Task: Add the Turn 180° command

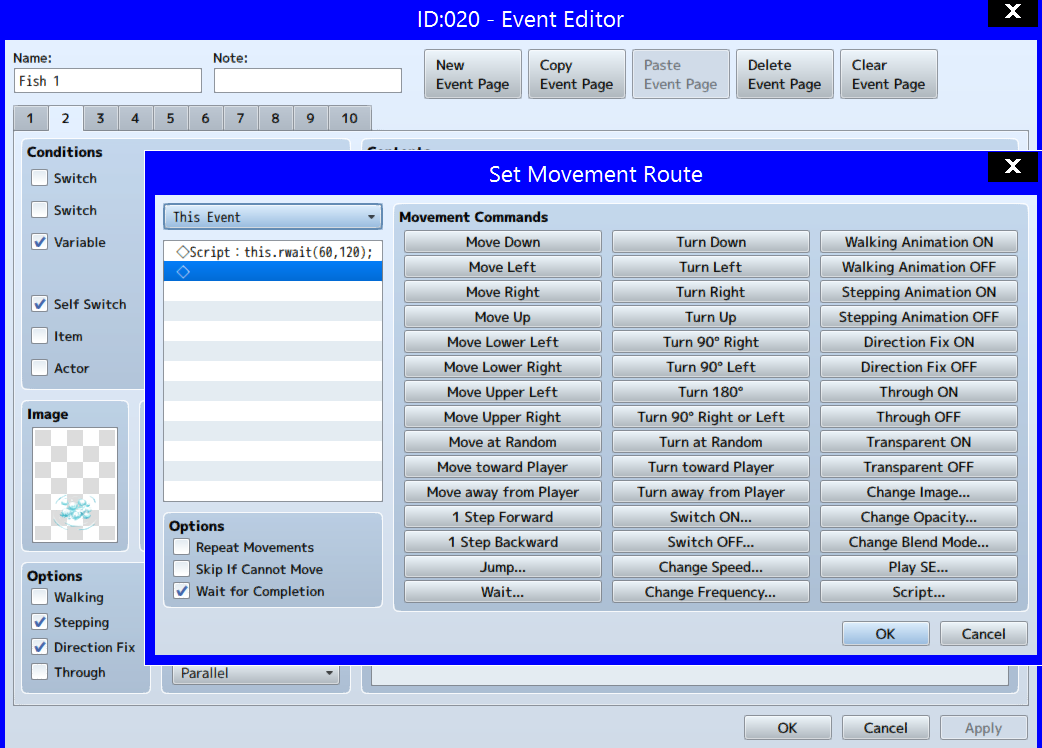Action: [x=710, y=392]
